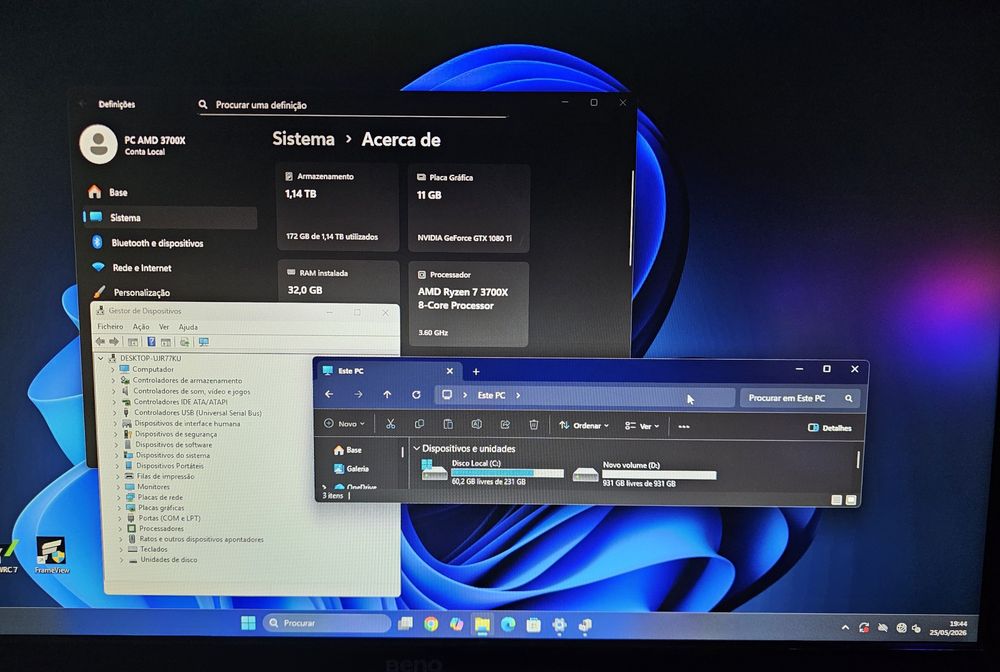Click the Windows Start button

click(x=248, y=623)
